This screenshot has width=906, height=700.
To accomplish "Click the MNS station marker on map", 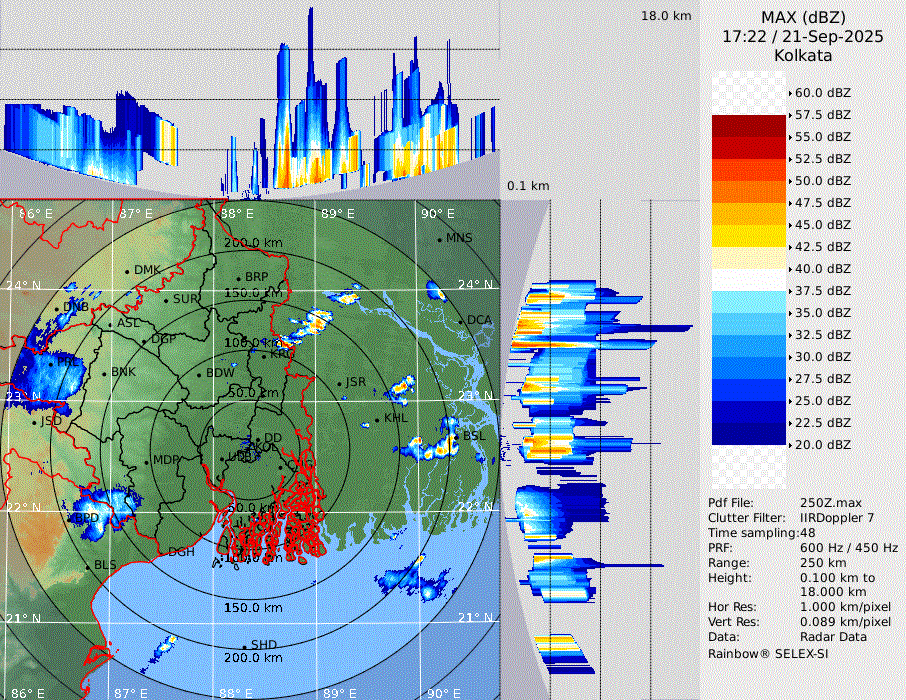I will point(439,239).
